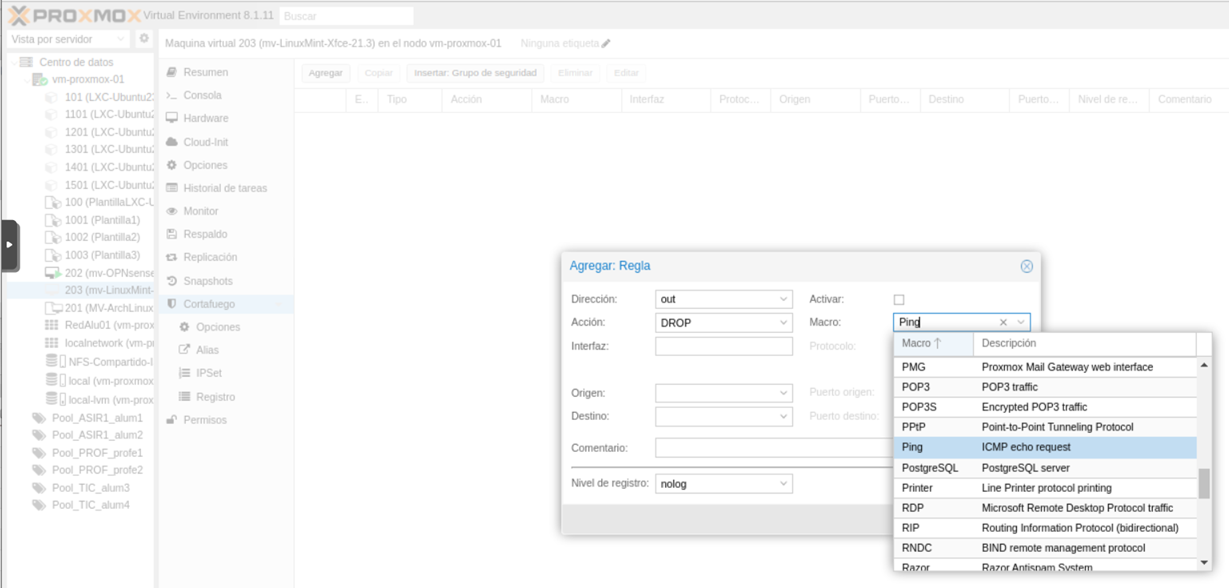Click the Copiar toolbar button
Screen dimensions: 1229x588
pos(378,73)
